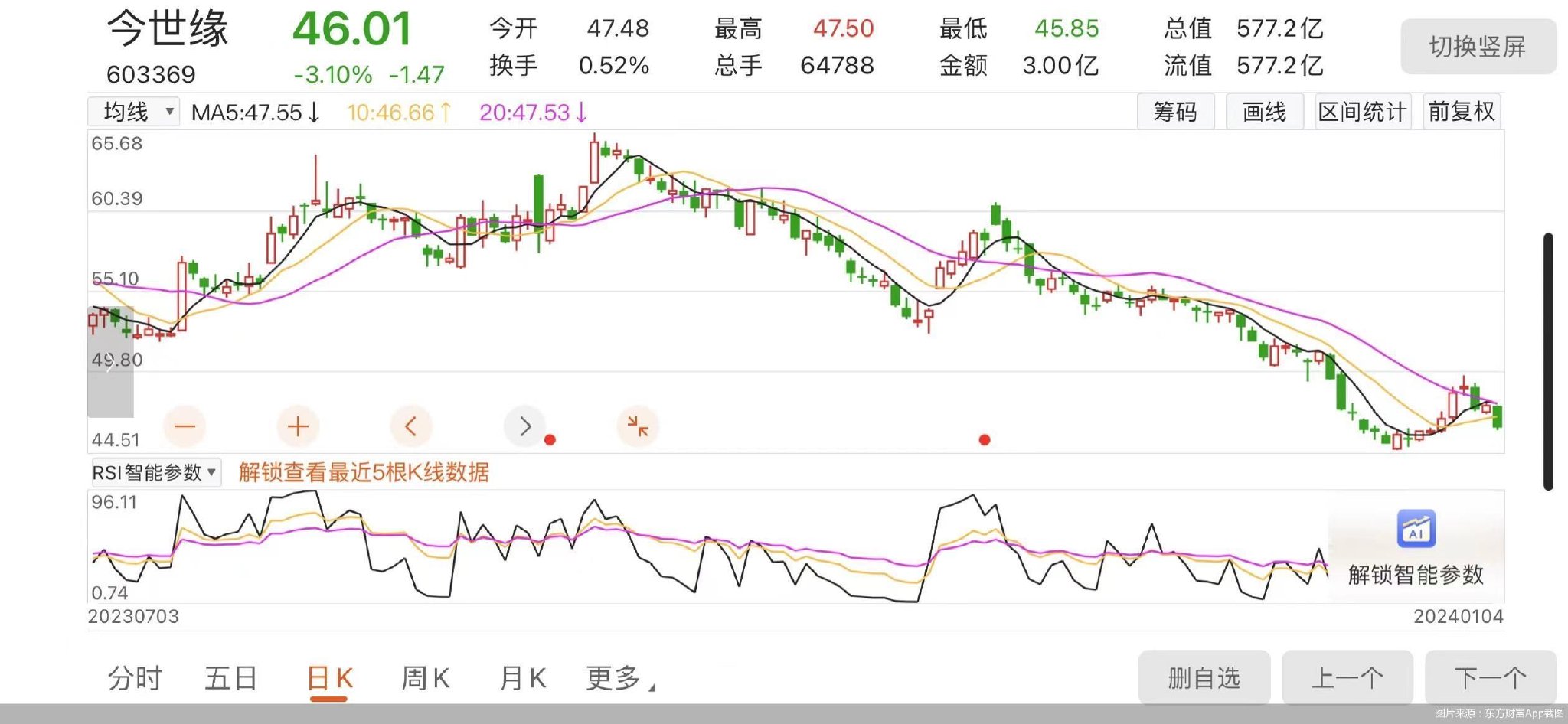This screenshot has width=1568, height=724.
Task: Click the 解锁智能参数 label
Action: pyautogui.click(x=1416, y=574)
